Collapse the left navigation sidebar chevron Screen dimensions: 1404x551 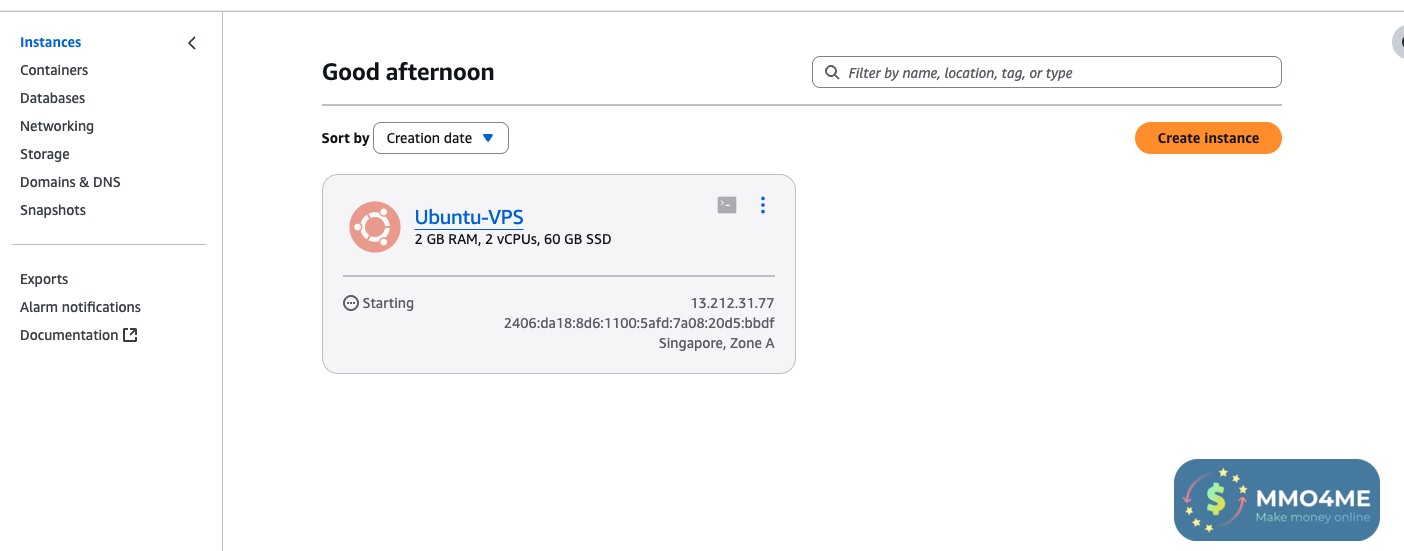pyautogui.click(x=192, y=43)
